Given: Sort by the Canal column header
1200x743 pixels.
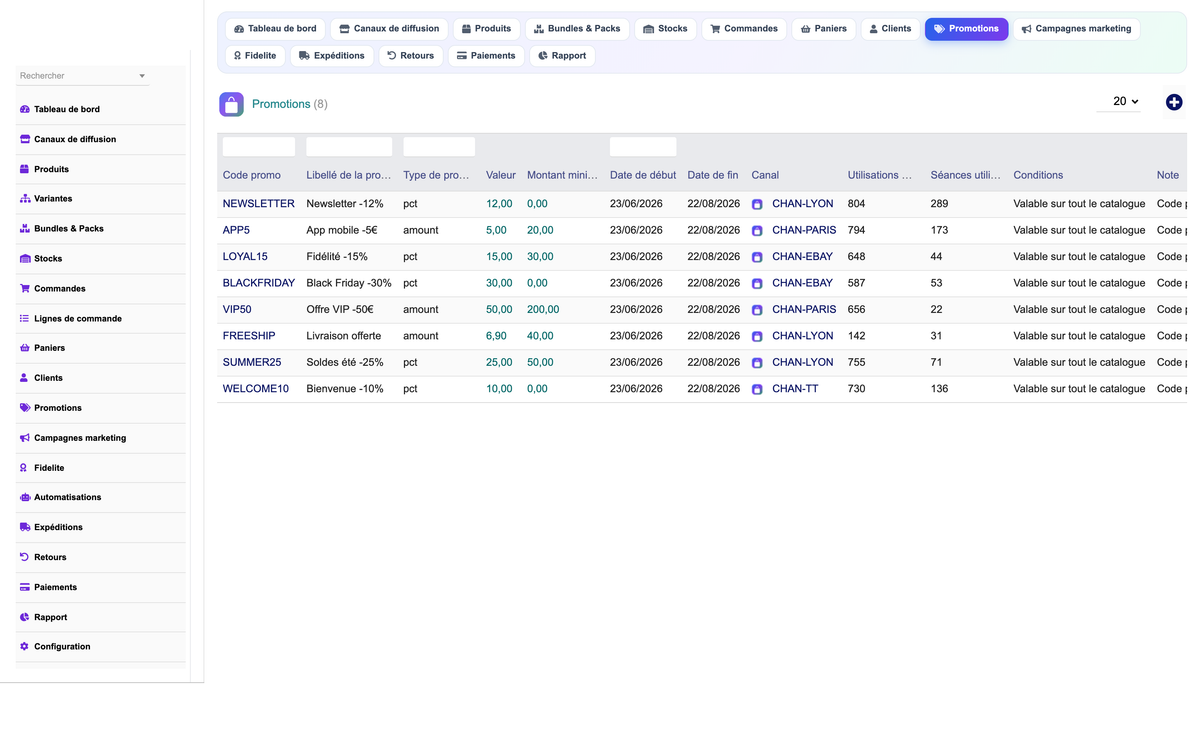Looking at the screenshot, I should click(765, 175).
